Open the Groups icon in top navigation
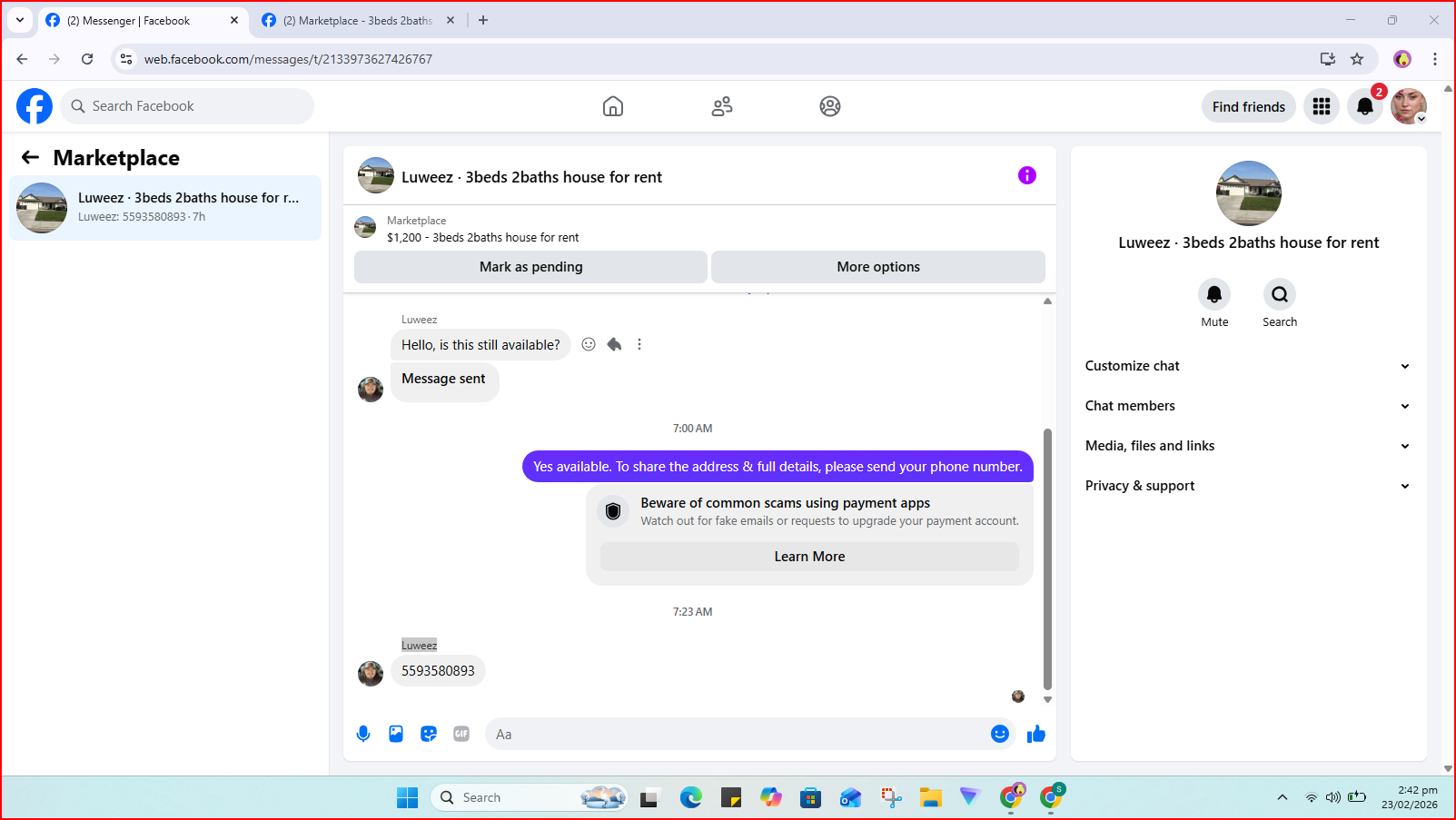 (x=830, y=106)
